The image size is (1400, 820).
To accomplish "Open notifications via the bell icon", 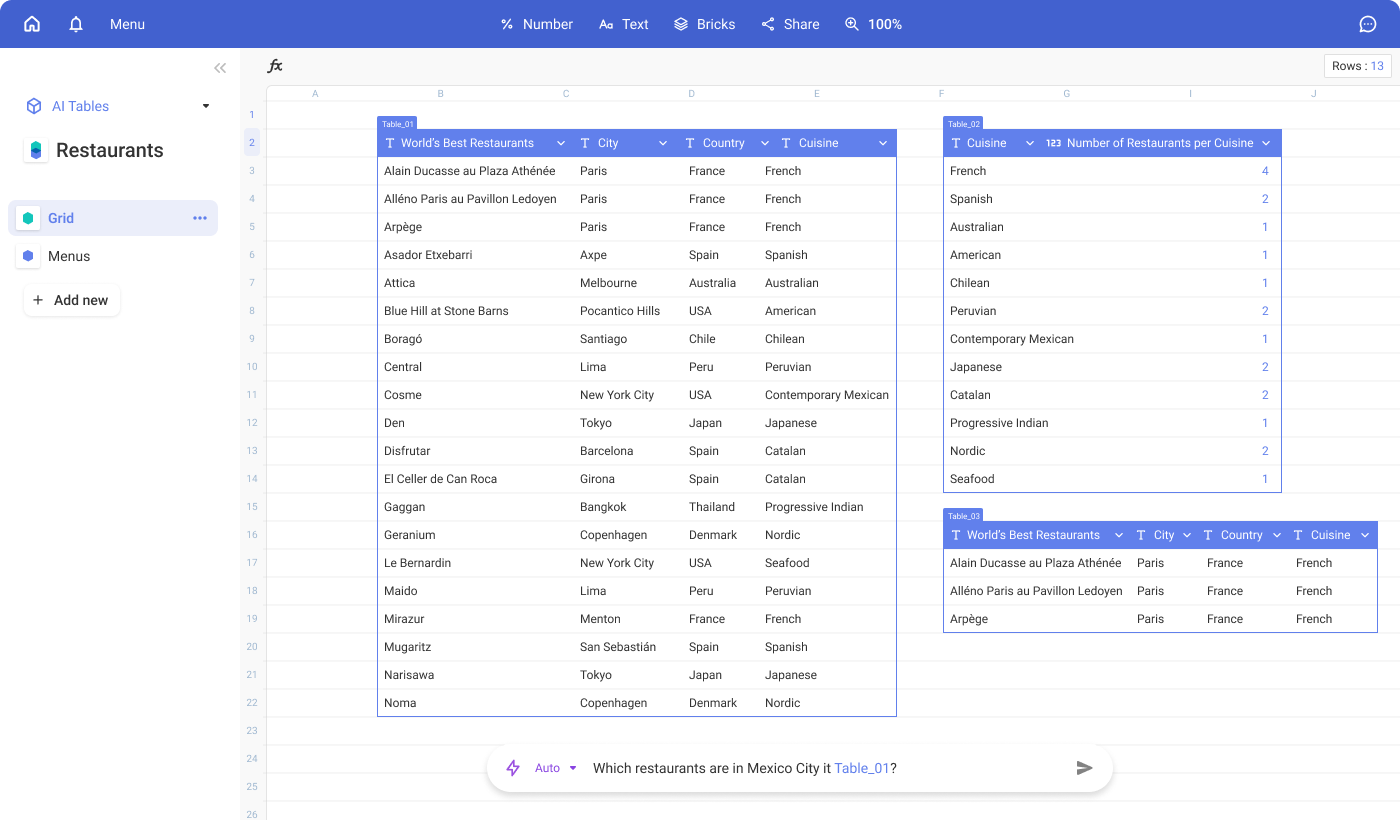I will [75, 24].
